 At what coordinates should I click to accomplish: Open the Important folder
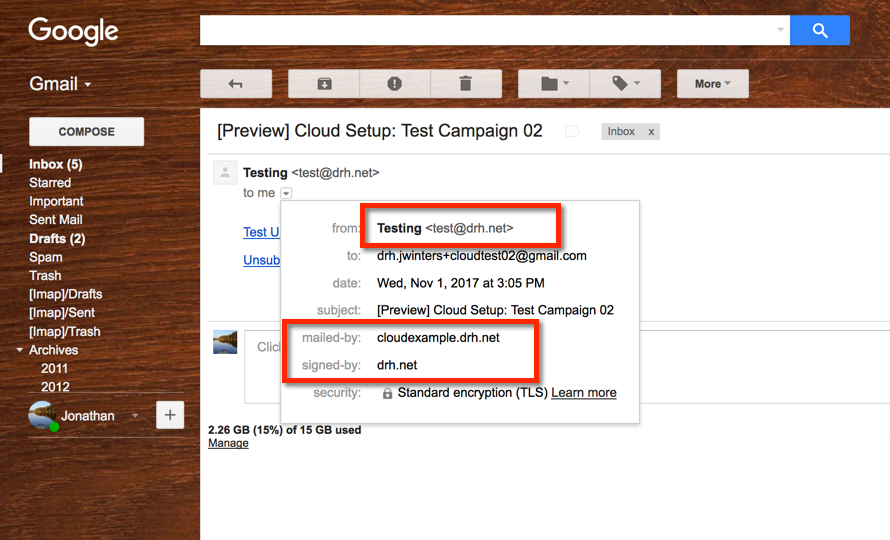[56, 202]
